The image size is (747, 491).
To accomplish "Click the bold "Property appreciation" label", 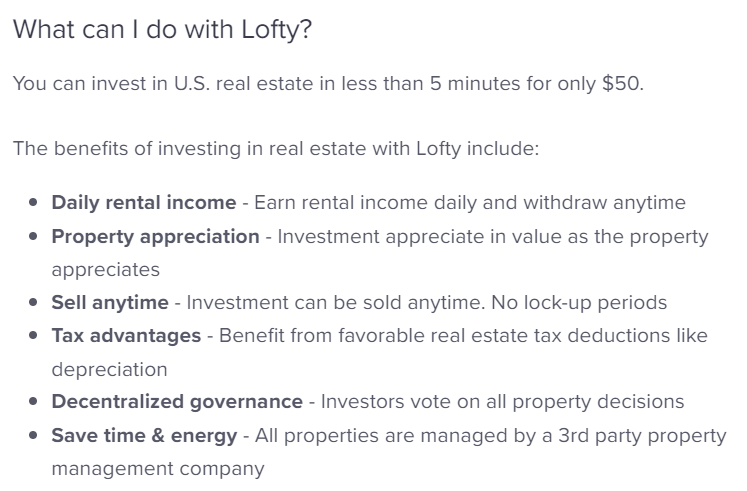I will (x=155, y=237).
